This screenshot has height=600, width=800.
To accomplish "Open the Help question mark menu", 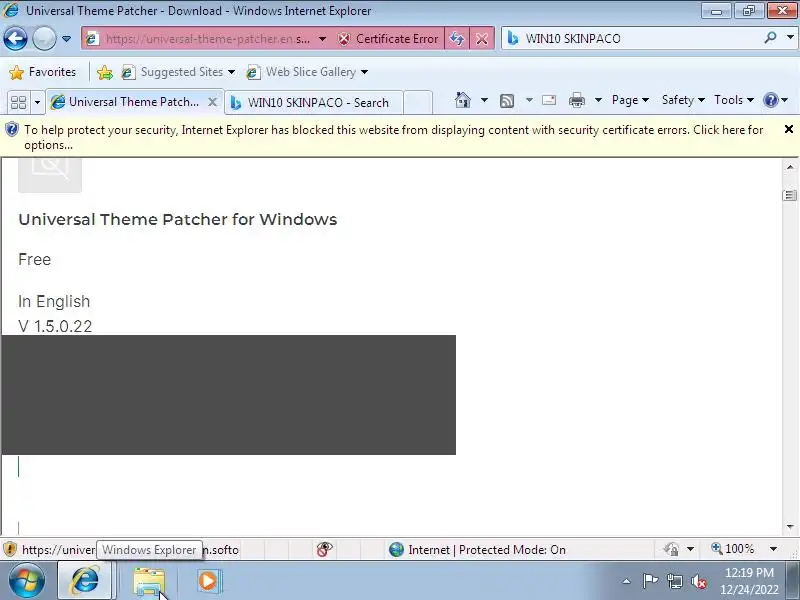I will tap(775, 100).
